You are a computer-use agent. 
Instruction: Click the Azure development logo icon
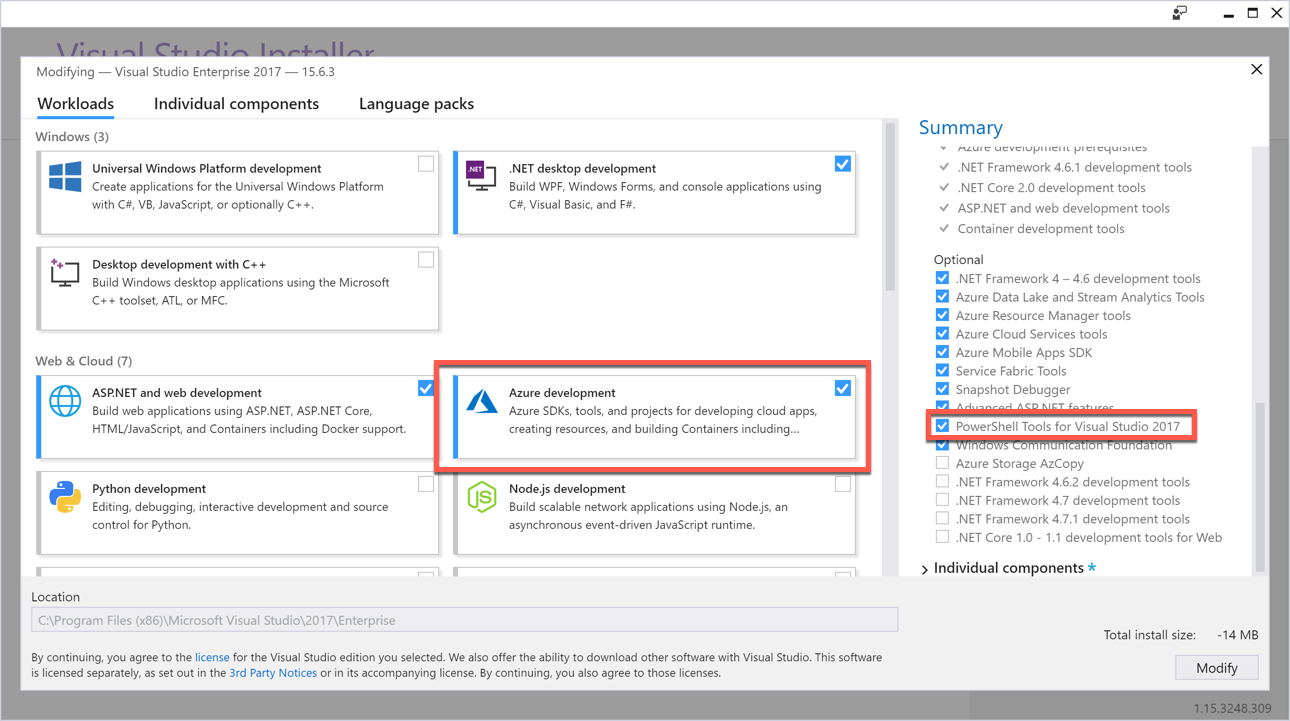click(482, 401)
